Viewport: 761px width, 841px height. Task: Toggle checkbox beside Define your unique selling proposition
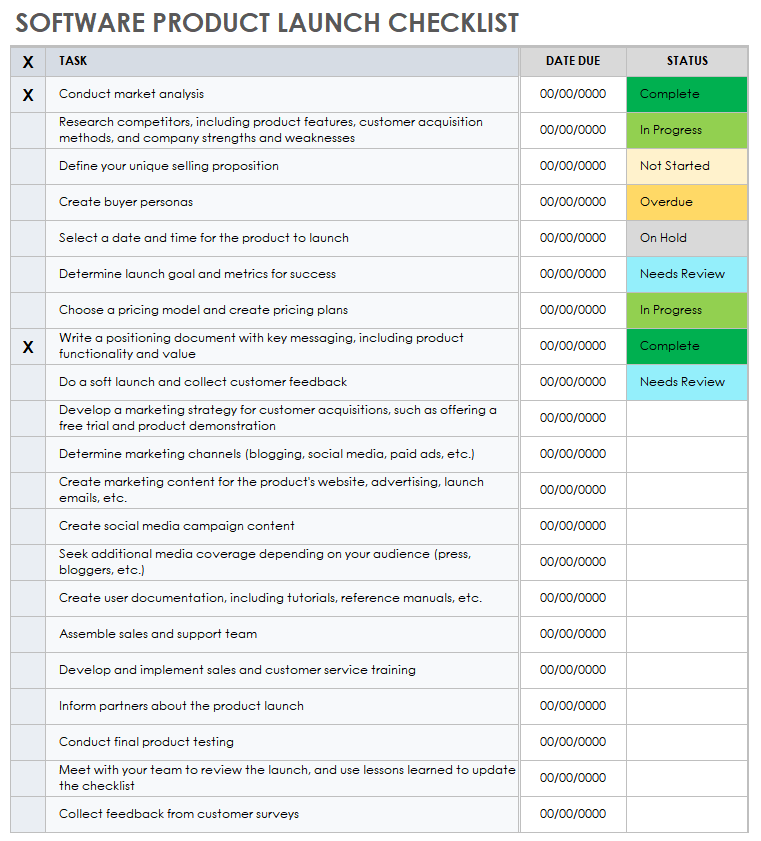(28, 166)
